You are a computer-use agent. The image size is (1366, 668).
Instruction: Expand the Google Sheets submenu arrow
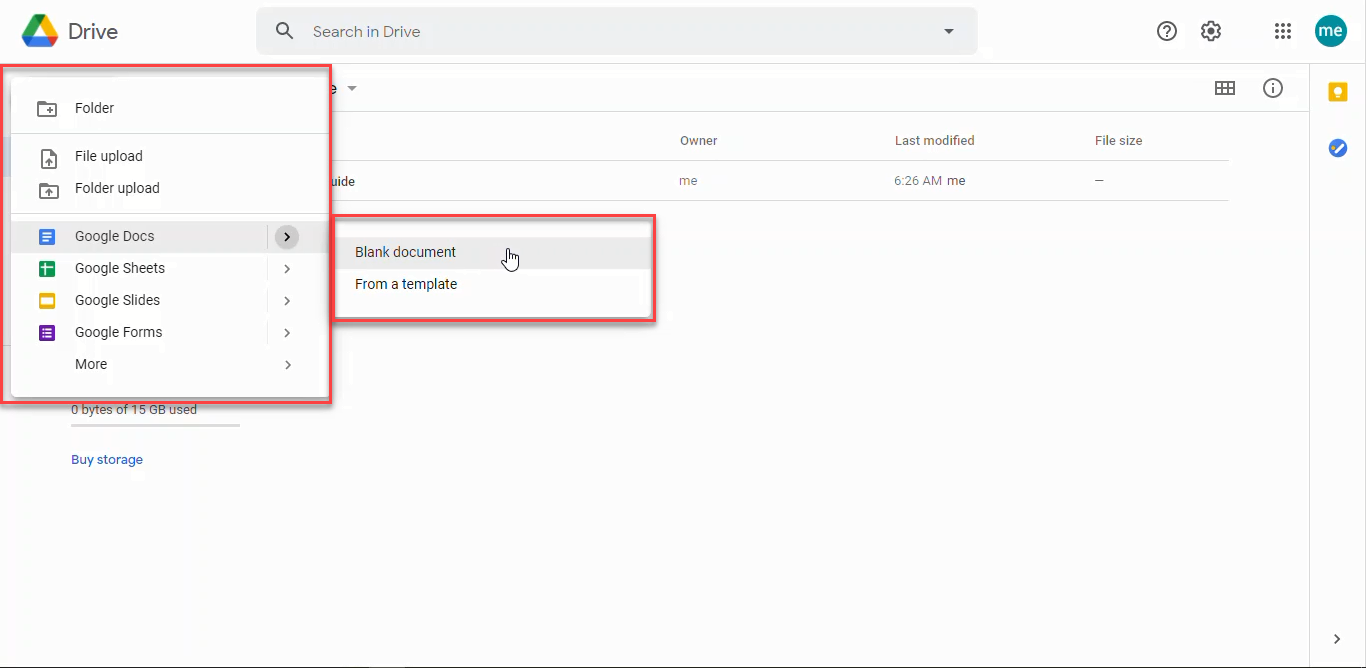click(x=287, y=268)
